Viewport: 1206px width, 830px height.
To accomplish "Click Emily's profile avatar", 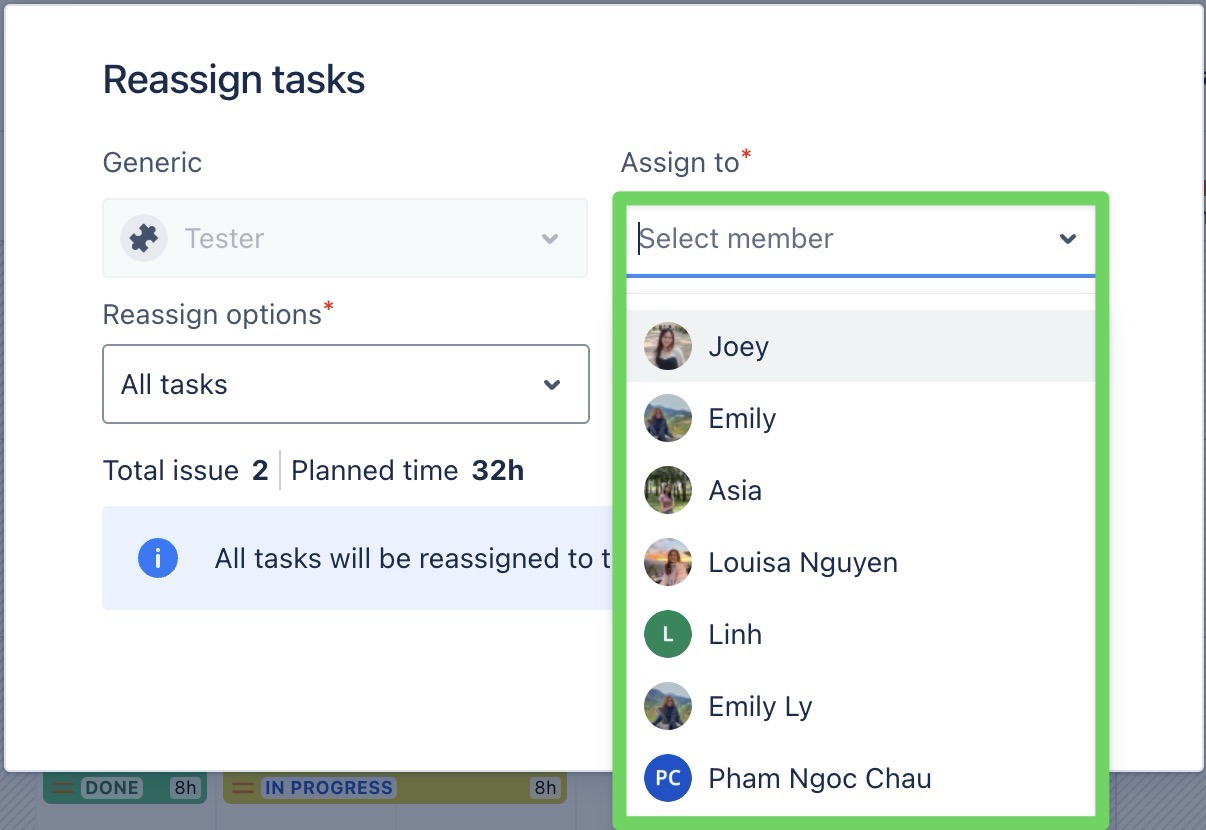I will [x=668, y=418].
